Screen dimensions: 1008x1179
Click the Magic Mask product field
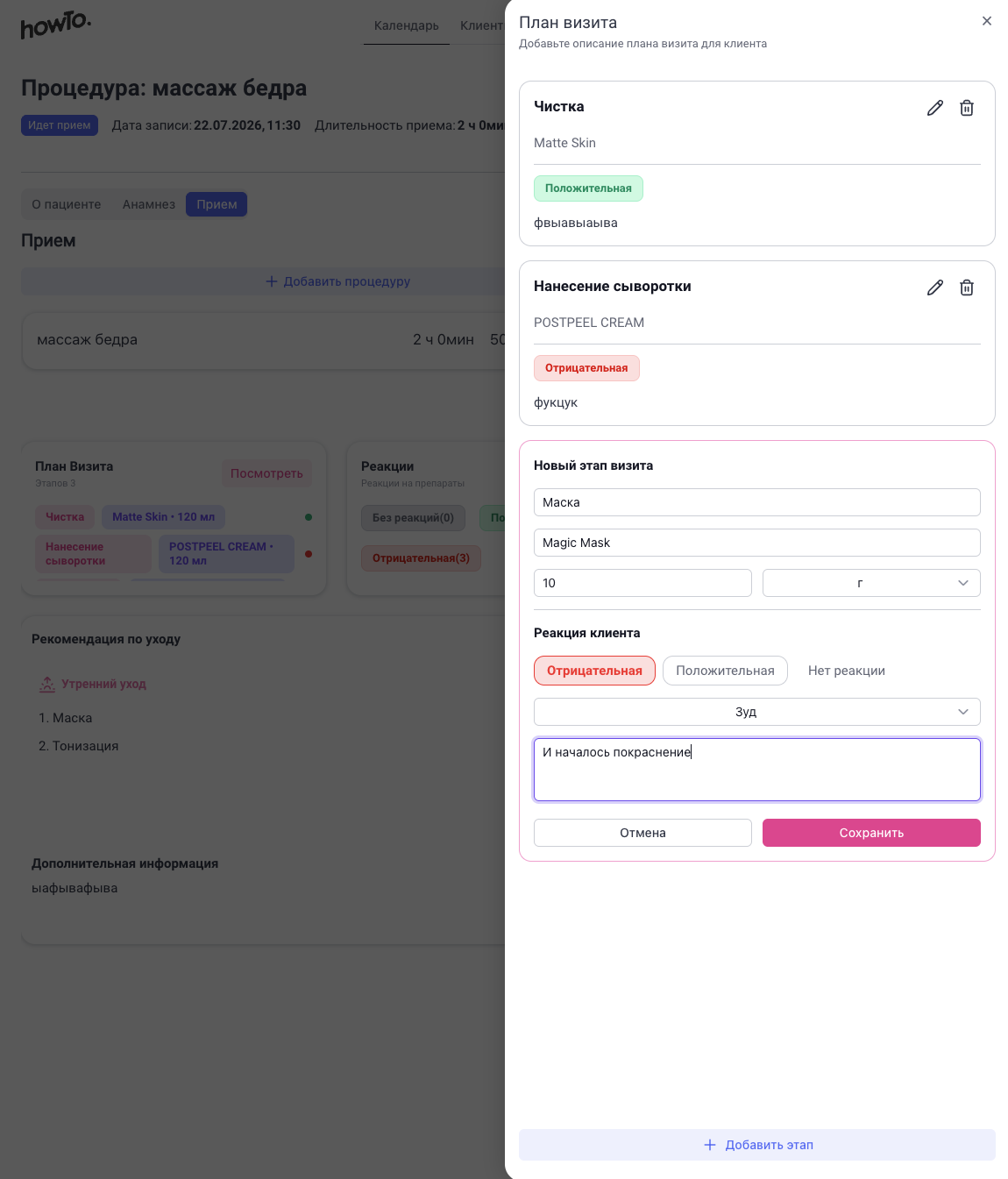757,543
